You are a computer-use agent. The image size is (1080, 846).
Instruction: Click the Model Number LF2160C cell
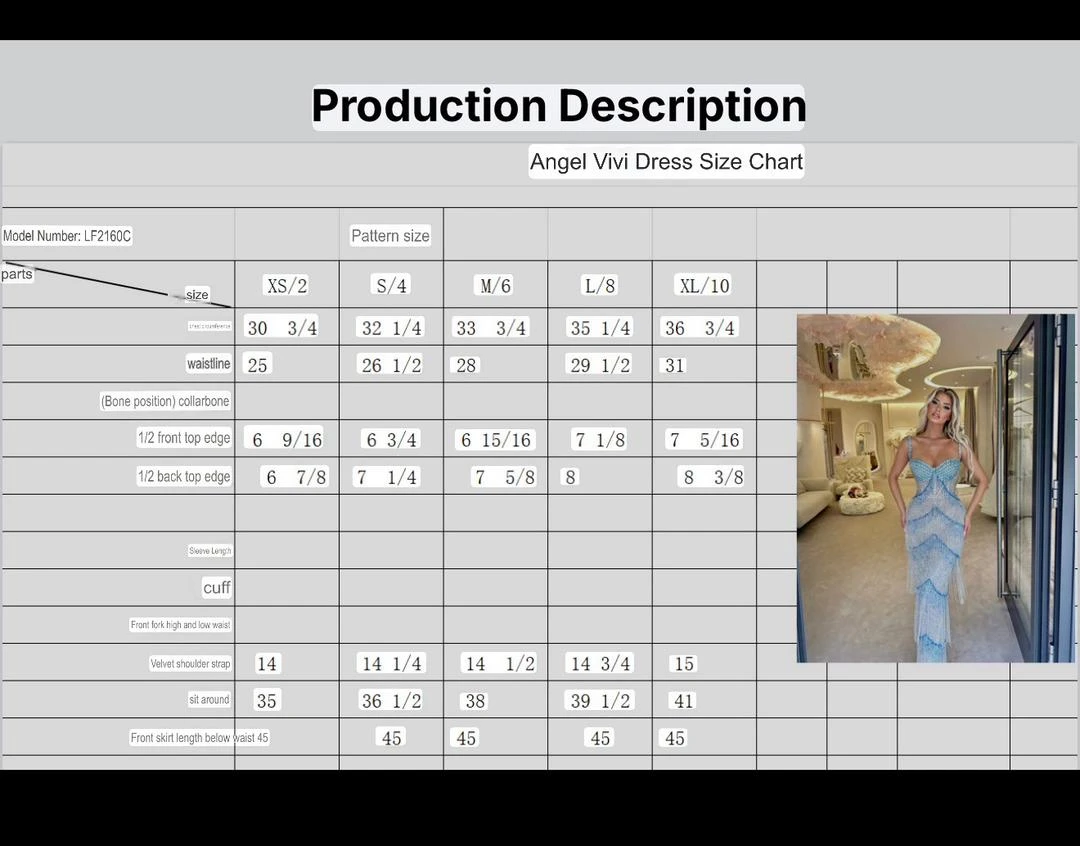(x=67, y=236)
